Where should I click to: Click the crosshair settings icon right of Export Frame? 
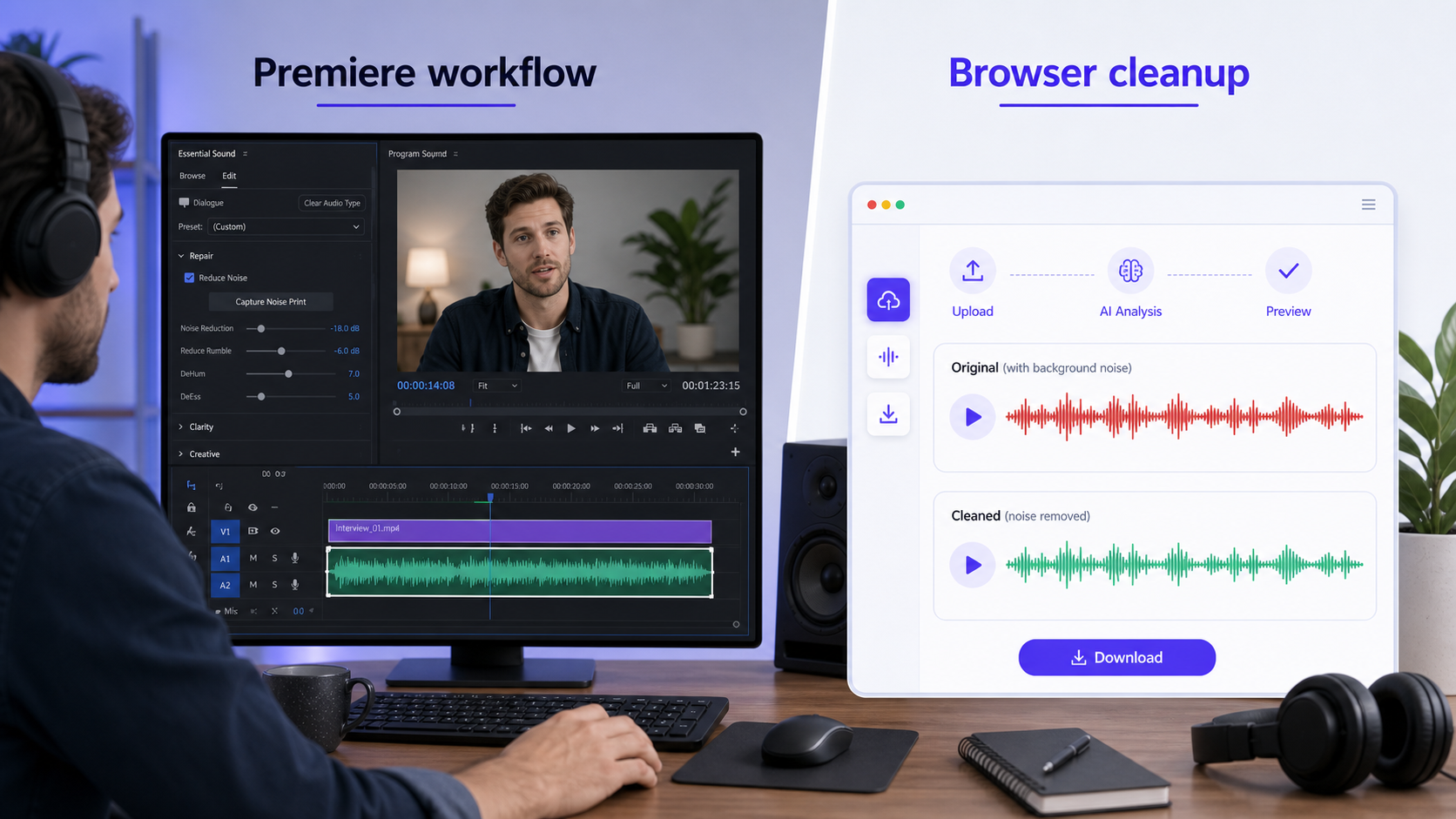[x=734, y=428]
